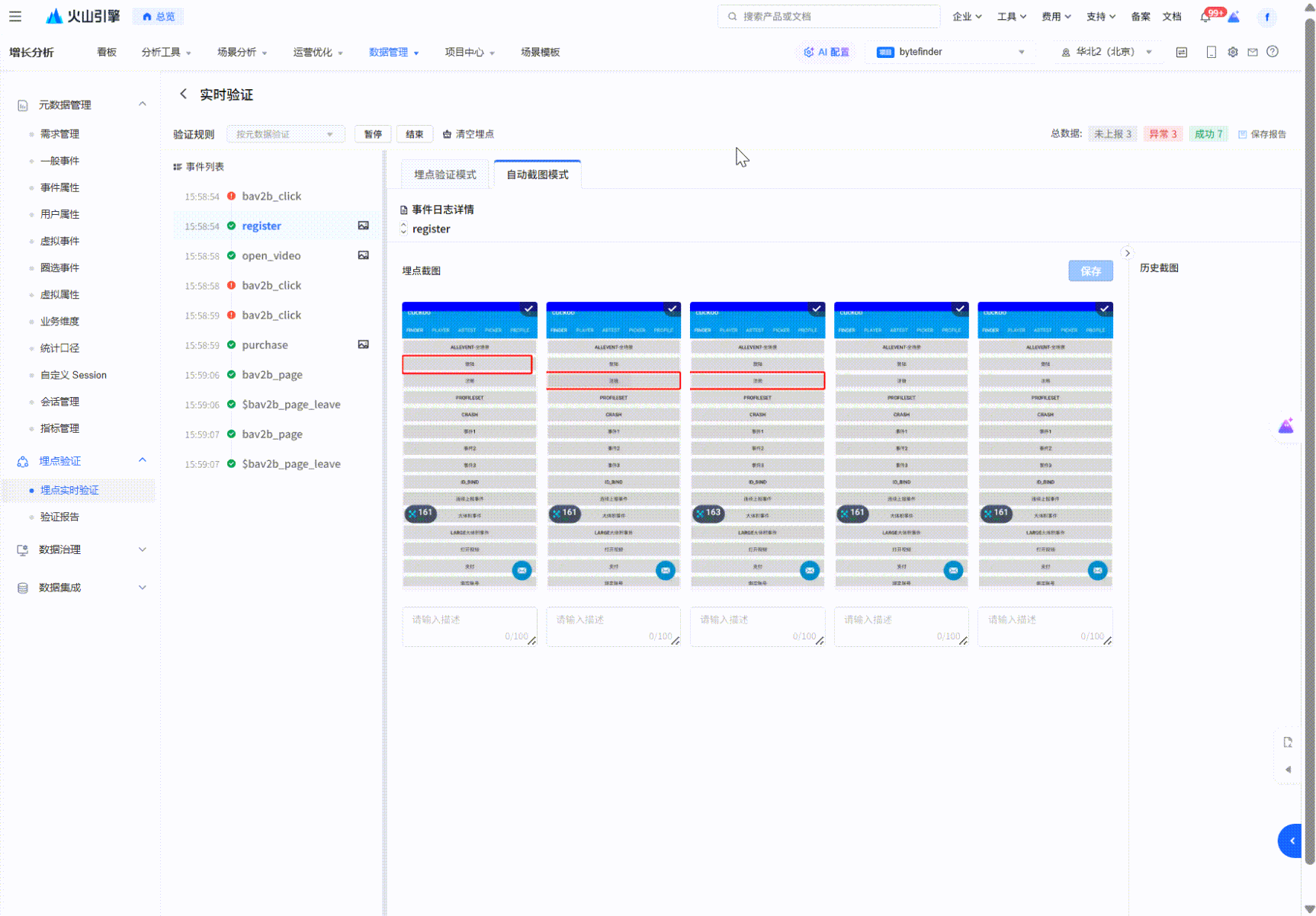Click the notification bell icon
The image size is (1316, 916).
point(1206,18)
